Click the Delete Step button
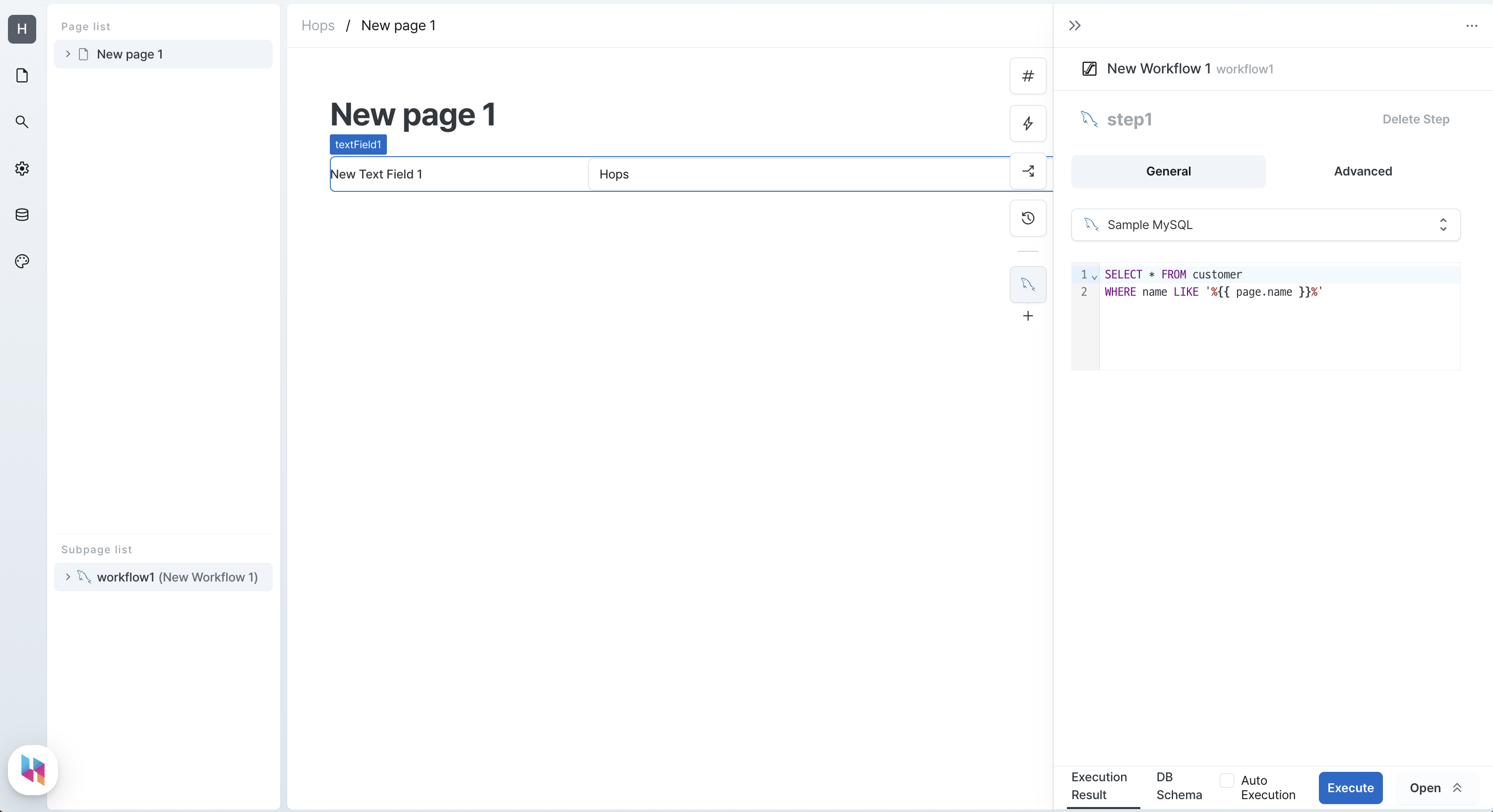The height and width of the screenshot is (812, 1493). tap(1416, 119)
